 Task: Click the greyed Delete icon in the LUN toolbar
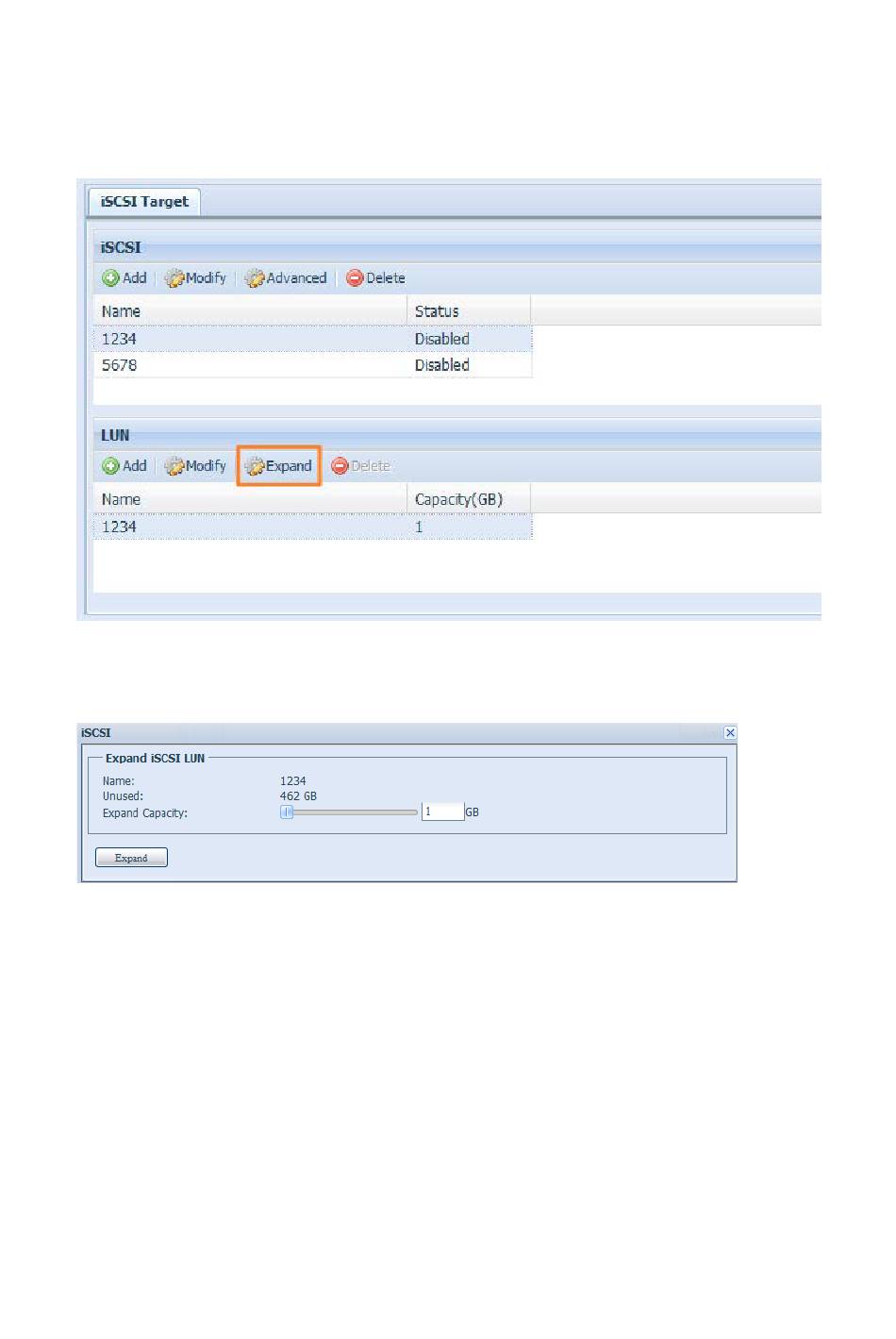tap(340, 466)
